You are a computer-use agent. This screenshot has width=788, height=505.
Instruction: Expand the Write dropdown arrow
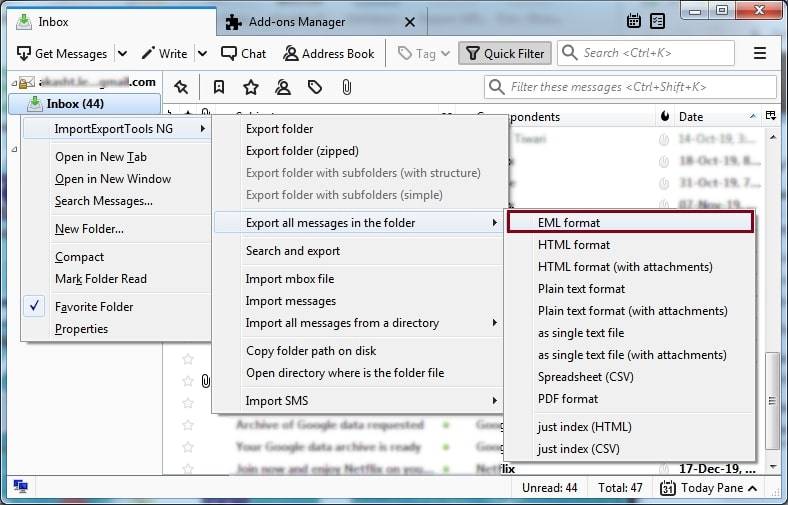[202, 53]
